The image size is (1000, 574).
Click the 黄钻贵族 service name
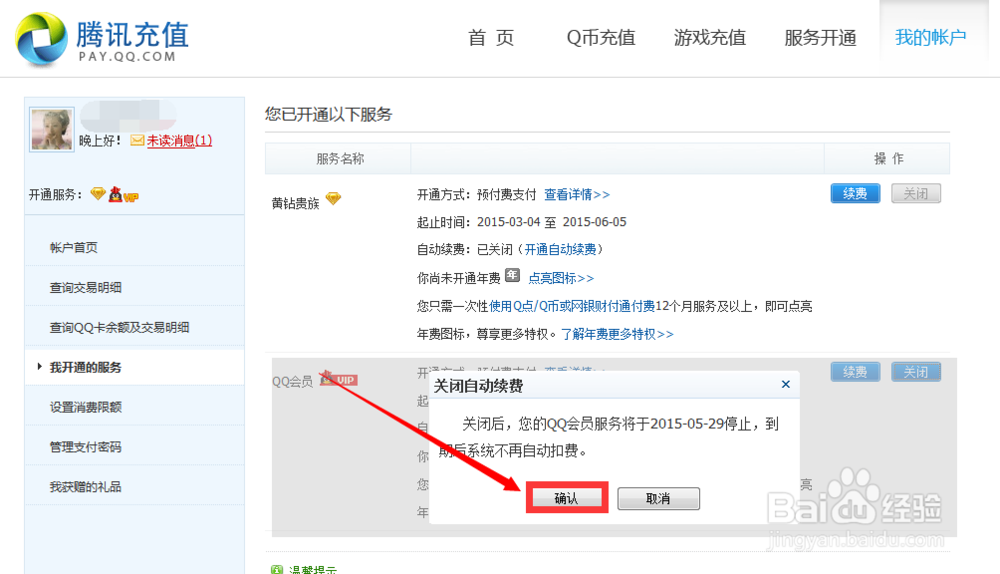[295, 203]
